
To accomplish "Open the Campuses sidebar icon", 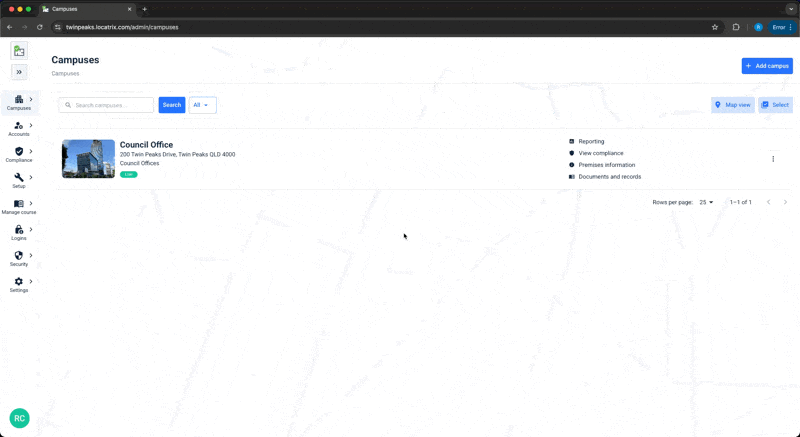I will point(19,99).
